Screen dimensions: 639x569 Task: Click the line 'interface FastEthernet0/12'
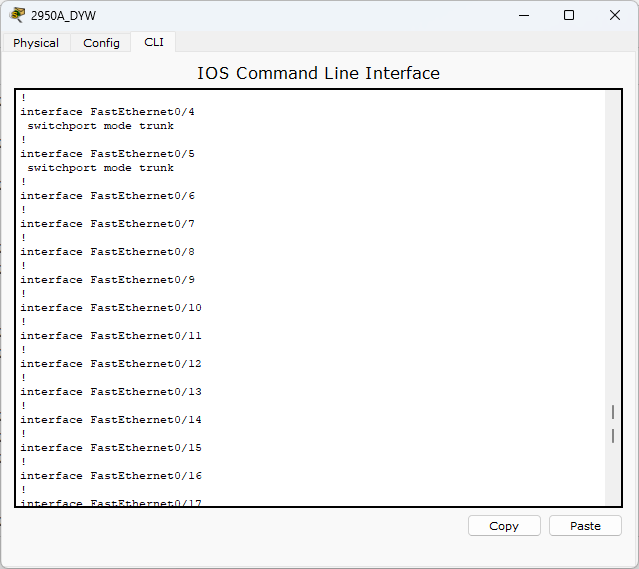(x=111, y=364)
